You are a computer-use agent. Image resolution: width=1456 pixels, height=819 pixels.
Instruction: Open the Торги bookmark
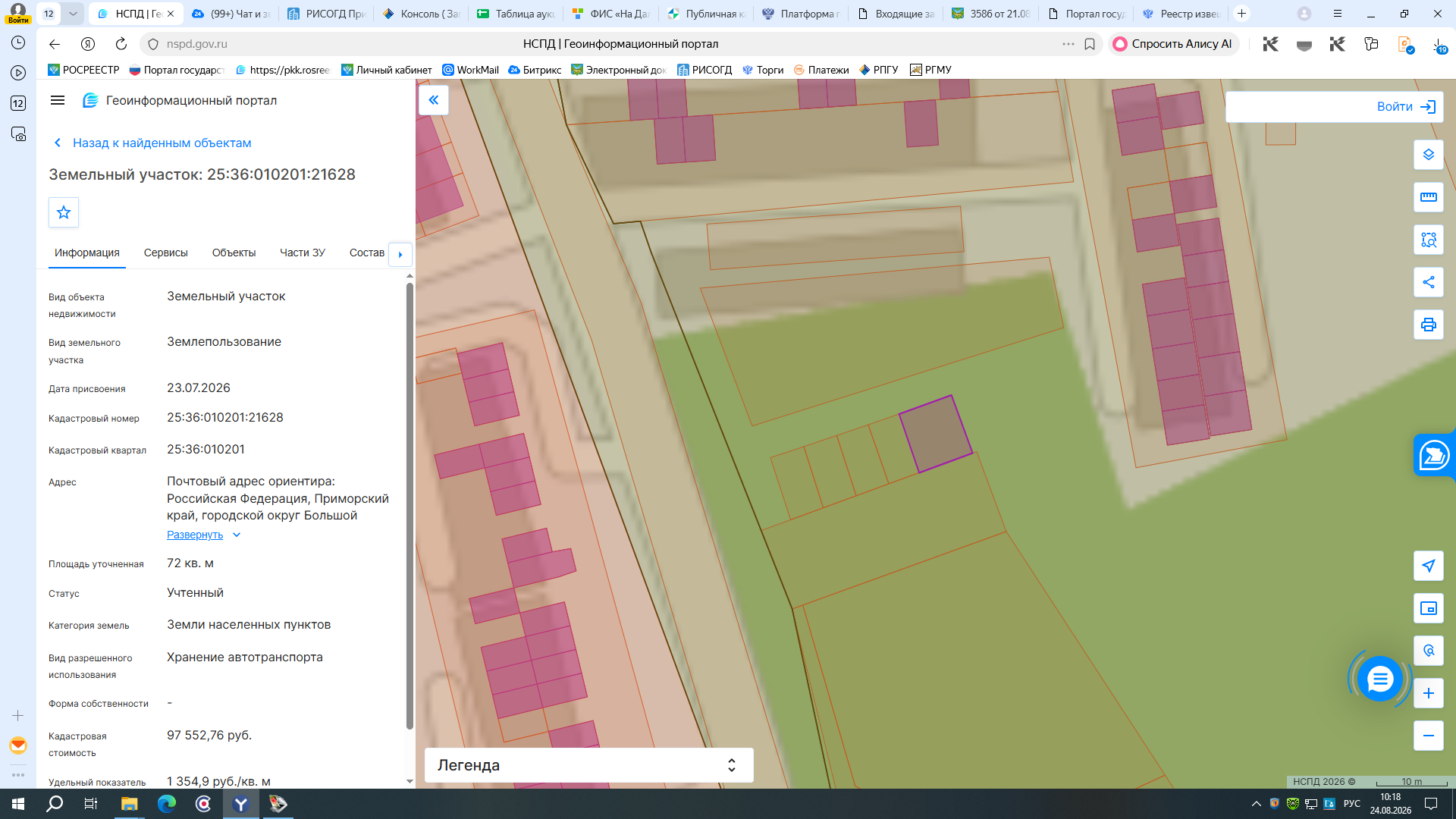(763, 70)
